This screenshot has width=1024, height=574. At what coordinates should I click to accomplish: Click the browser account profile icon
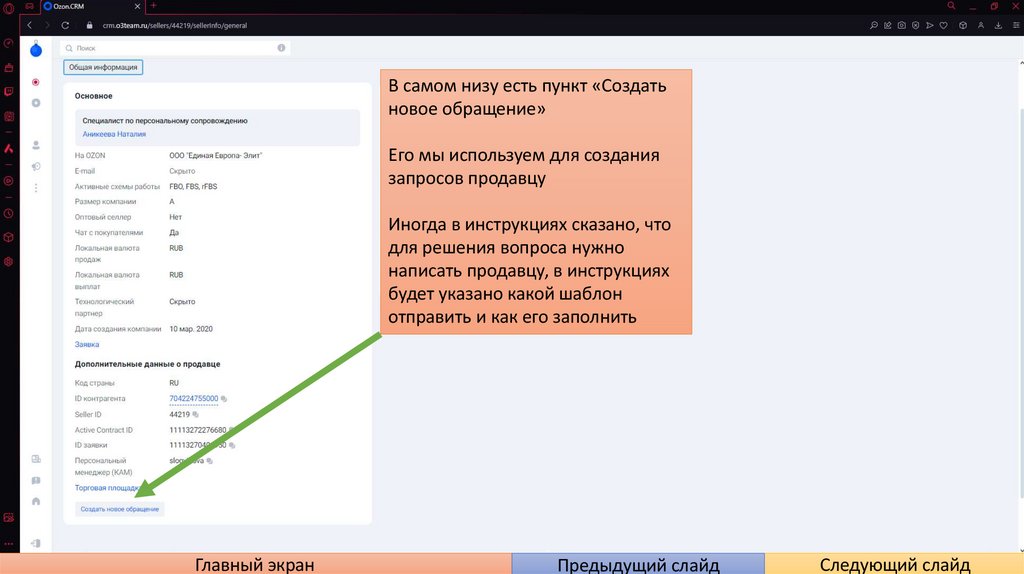point(981,25)
